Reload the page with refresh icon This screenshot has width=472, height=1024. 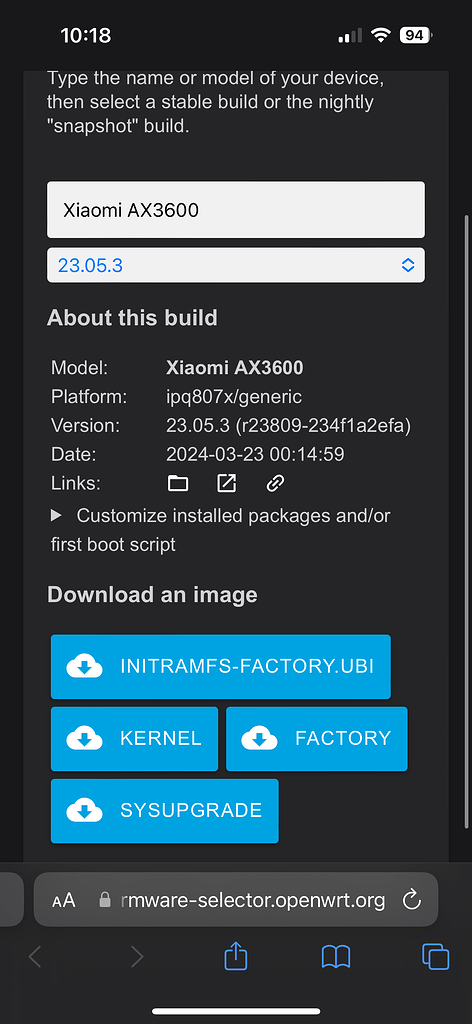411,901
